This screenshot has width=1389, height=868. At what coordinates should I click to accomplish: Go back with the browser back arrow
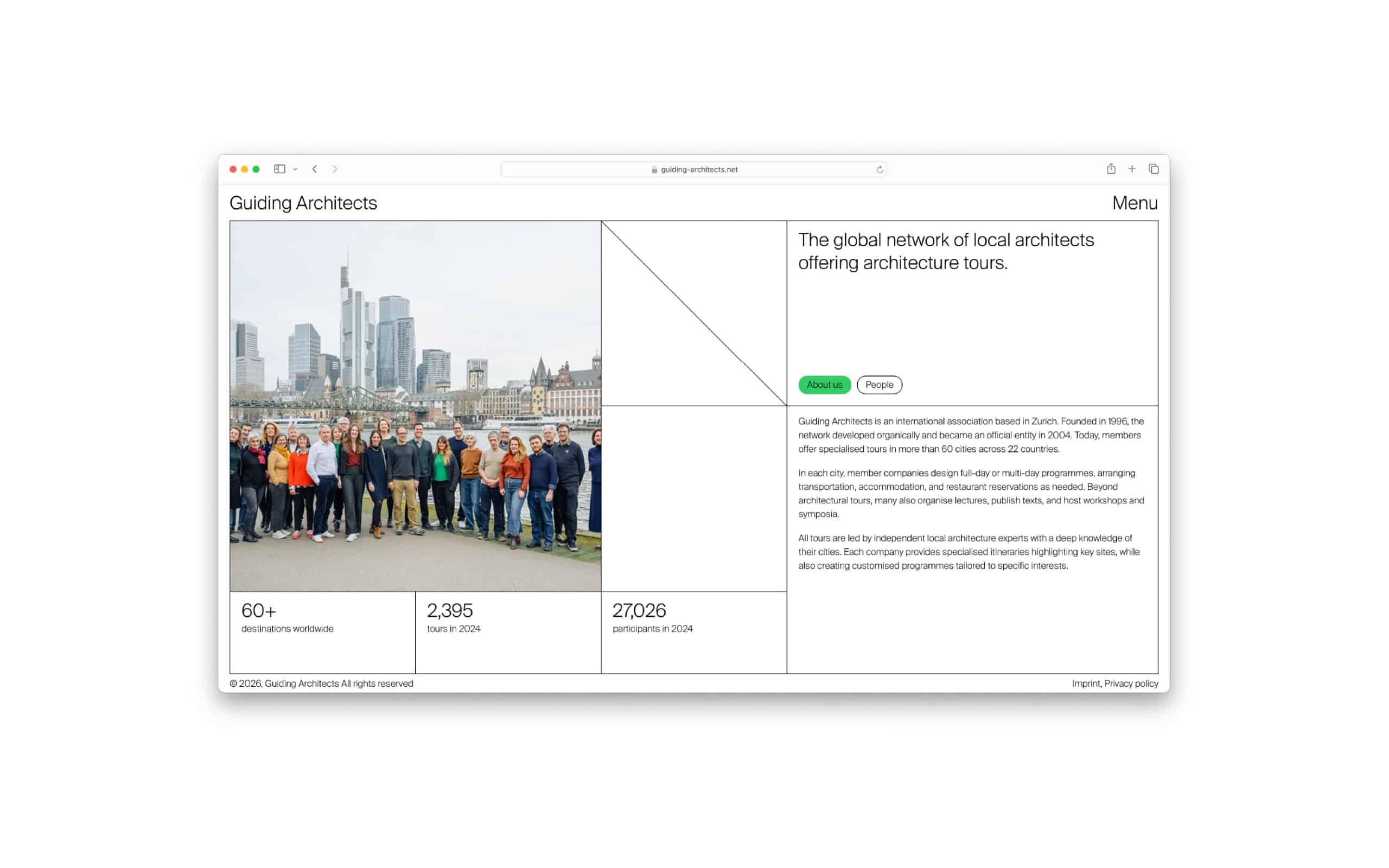315,169
